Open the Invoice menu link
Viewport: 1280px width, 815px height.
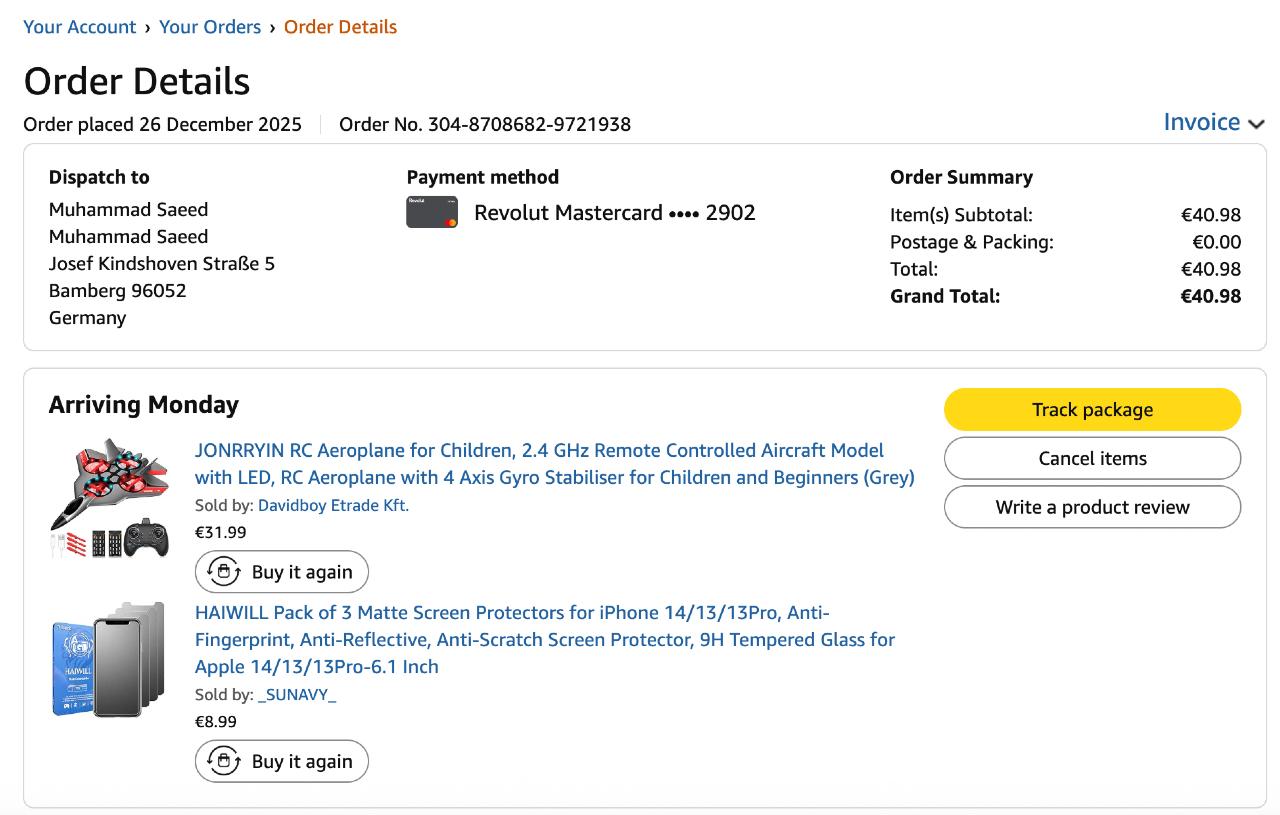(x=1201, y=122)
